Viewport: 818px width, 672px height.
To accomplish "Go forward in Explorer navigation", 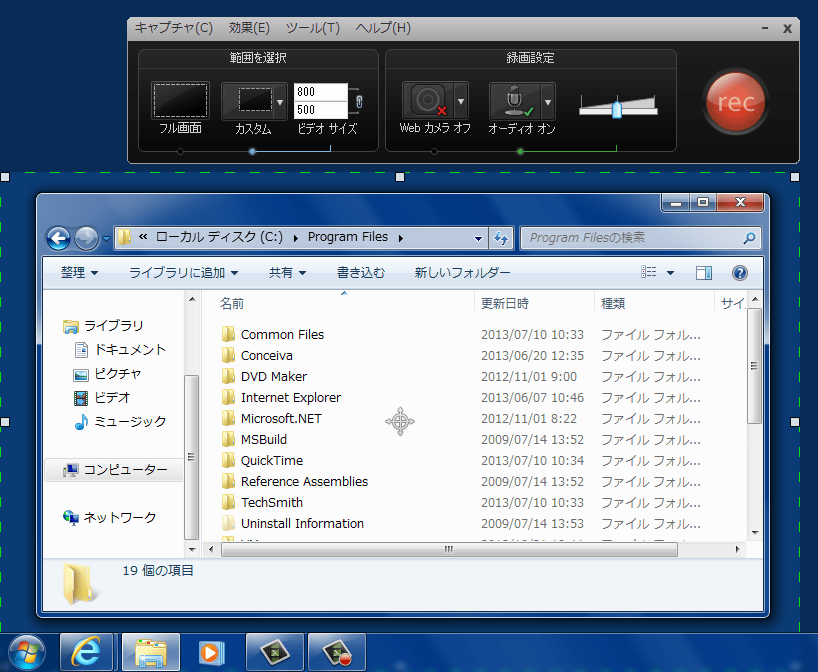I will (86, 238).
